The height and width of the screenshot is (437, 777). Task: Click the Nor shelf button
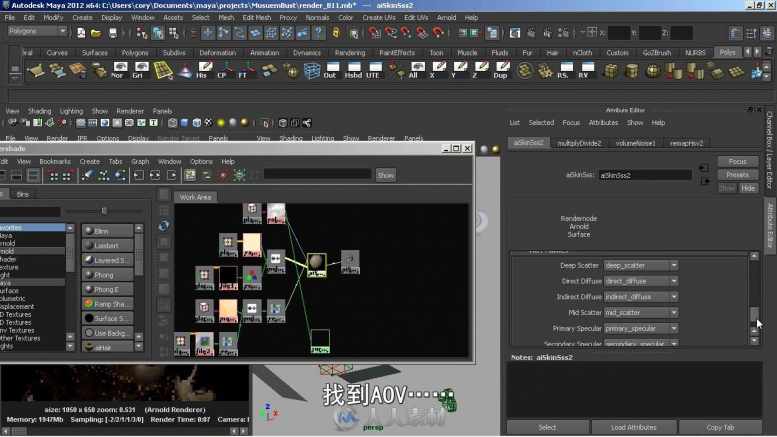tap(119, 70)
